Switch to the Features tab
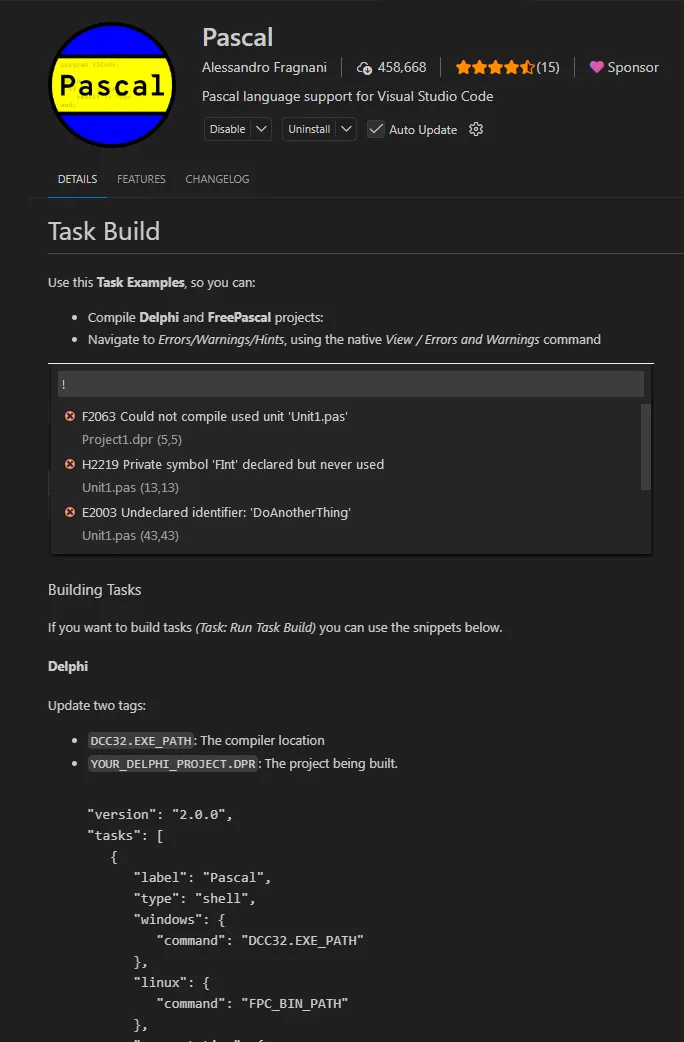 click(x=141, y=179)
